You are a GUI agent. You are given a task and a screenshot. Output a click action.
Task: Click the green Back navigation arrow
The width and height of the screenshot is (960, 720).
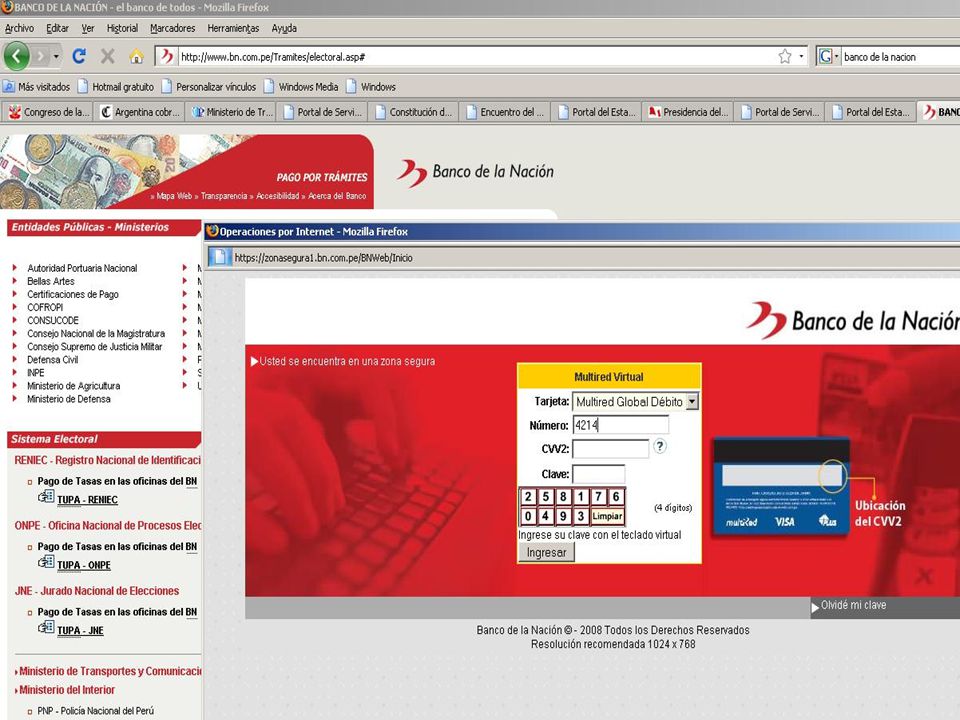tap(17, 56)
